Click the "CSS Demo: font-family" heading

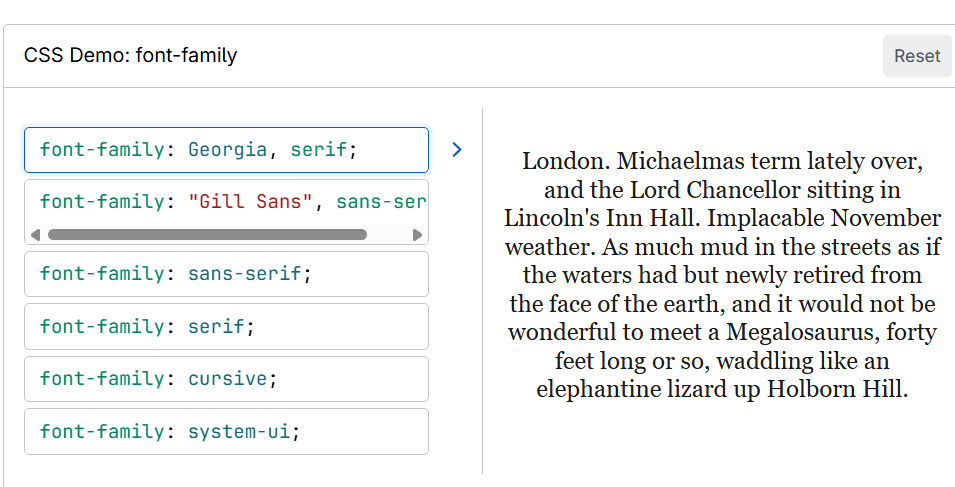click(130, 55)
